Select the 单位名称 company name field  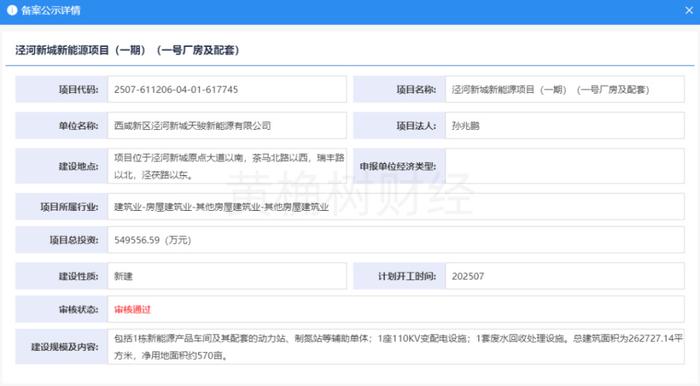click(227, 125)
